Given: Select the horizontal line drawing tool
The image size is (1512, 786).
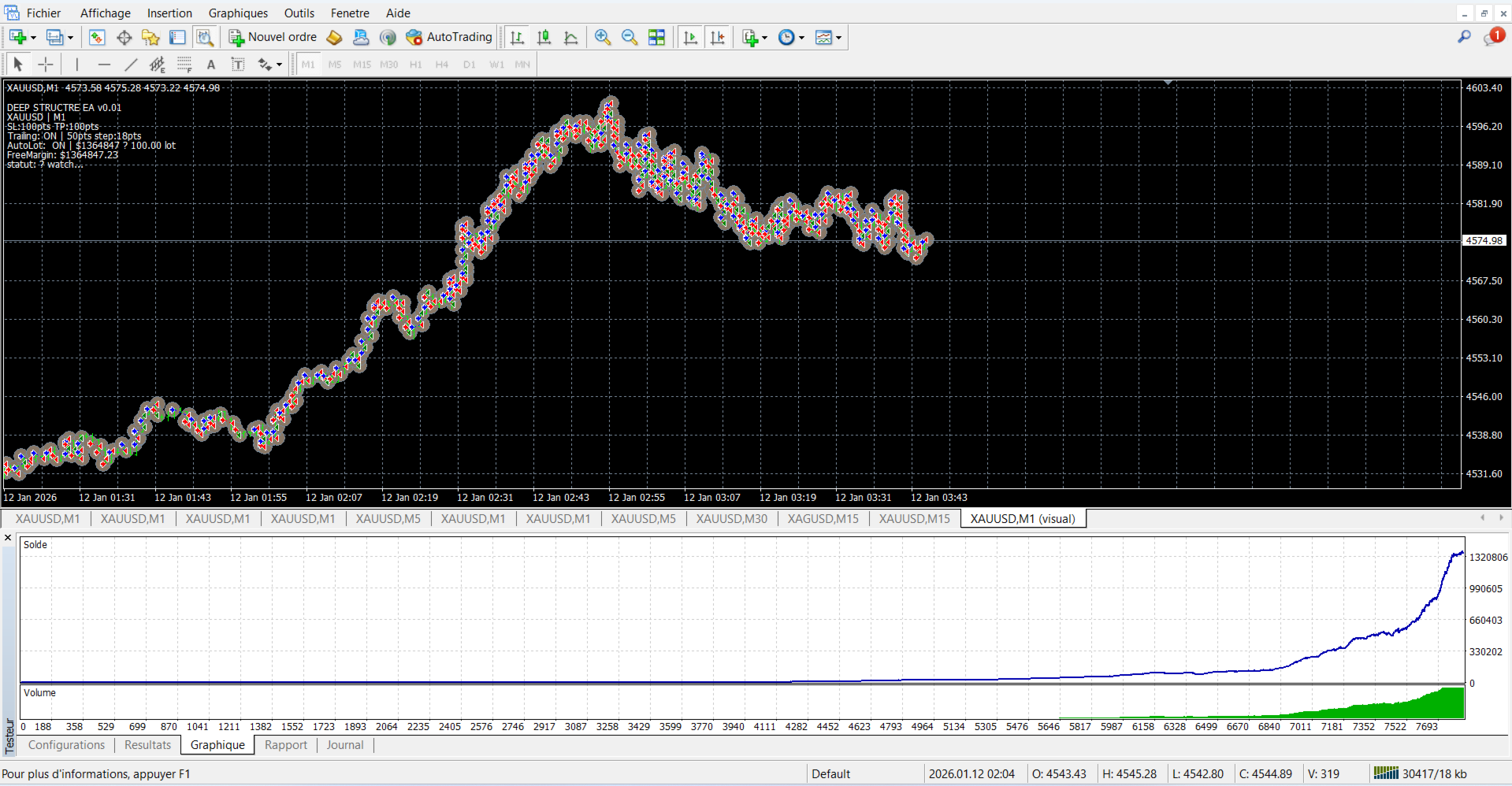Looking at the screenshot, I should point(104,65).
